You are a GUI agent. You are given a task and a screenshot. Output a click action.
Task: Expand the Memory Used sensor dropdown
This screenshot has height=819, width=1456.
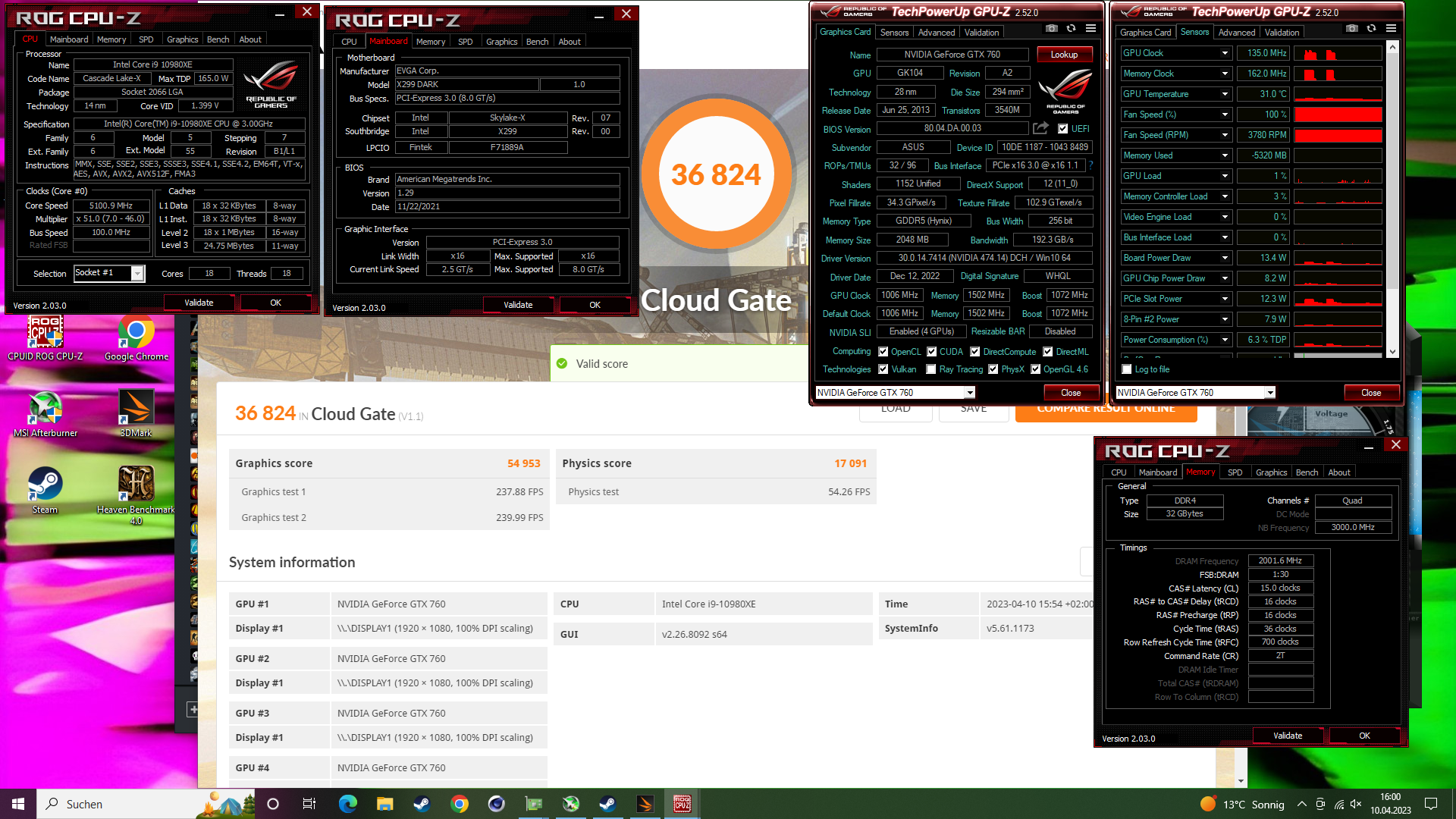[1224, 155]
